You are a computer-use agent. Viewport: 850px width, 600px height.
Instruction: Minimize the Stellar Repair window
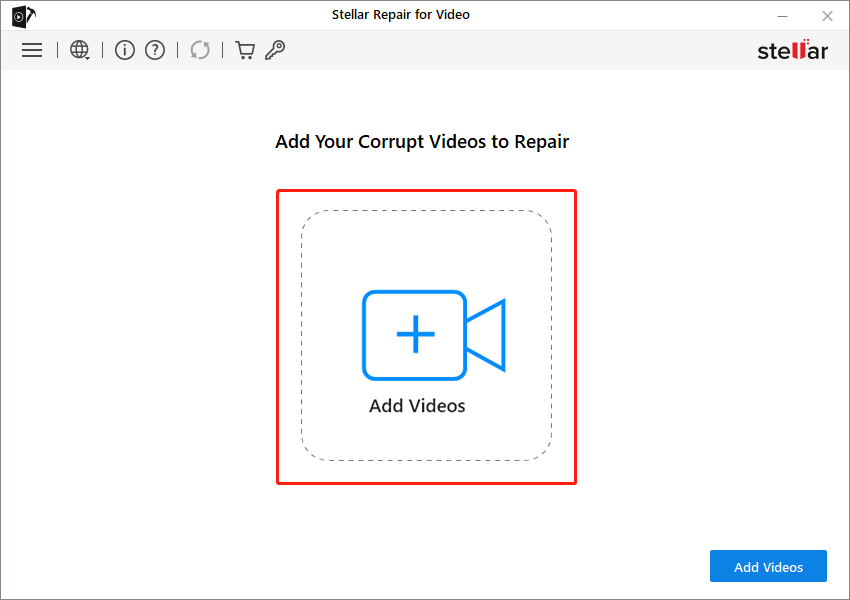click(782, 16)
